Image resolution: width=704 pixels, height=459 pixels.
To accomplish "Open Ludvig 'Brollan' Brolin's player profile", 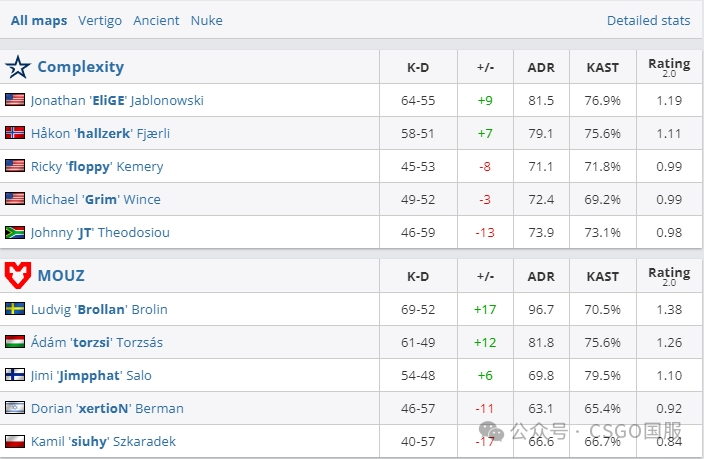I will tap(99, 309).
